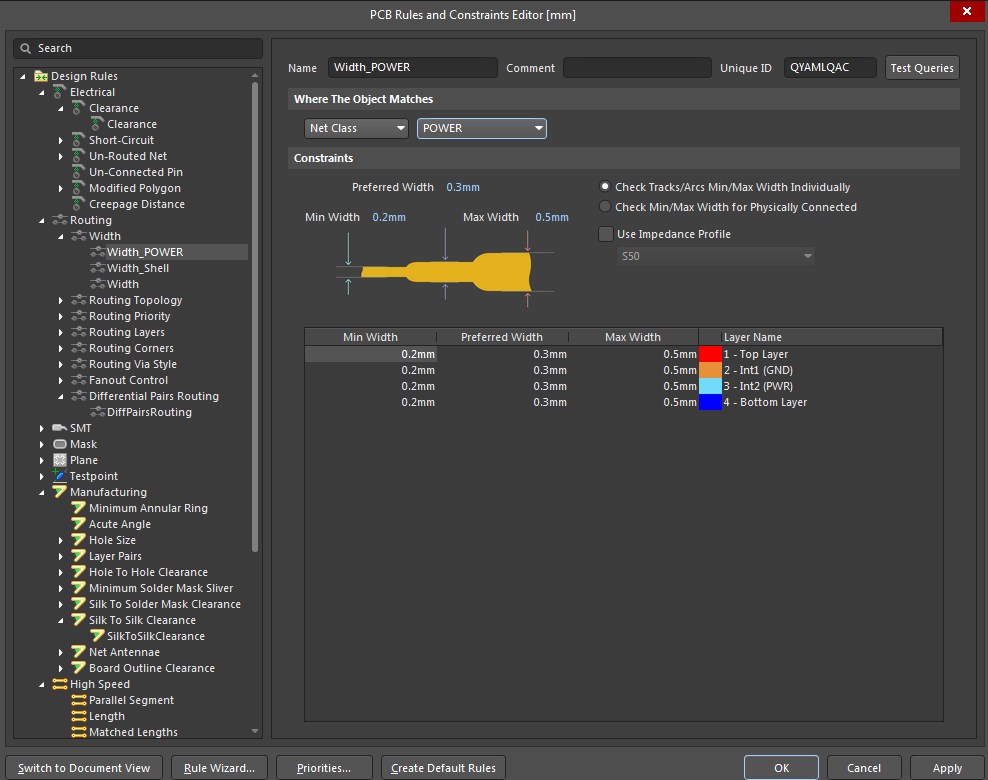Collapse the Manufacturing rules category

[42, 491]
